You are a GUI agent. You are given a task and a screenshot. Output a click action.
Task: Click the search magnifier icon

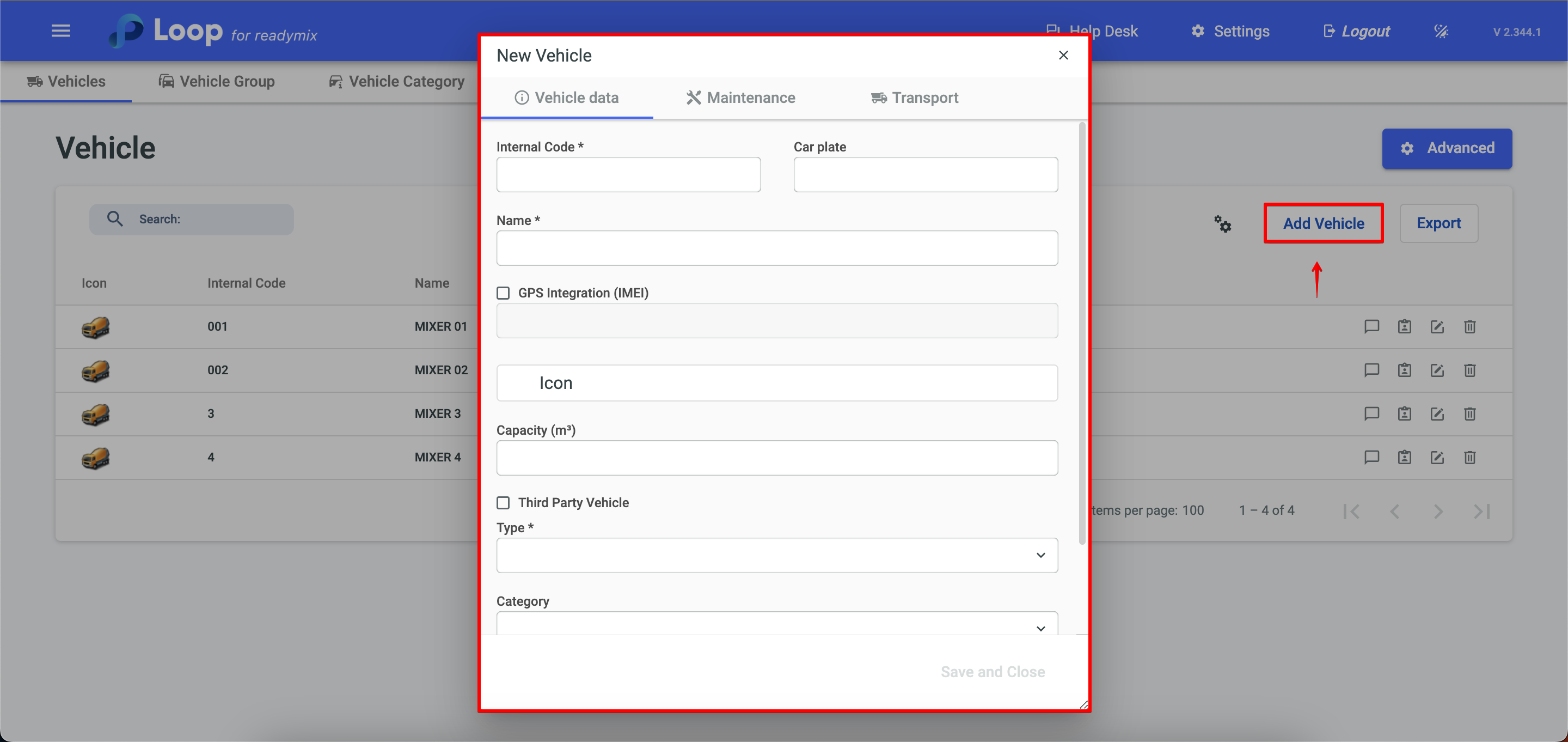[x=114, y=218]
